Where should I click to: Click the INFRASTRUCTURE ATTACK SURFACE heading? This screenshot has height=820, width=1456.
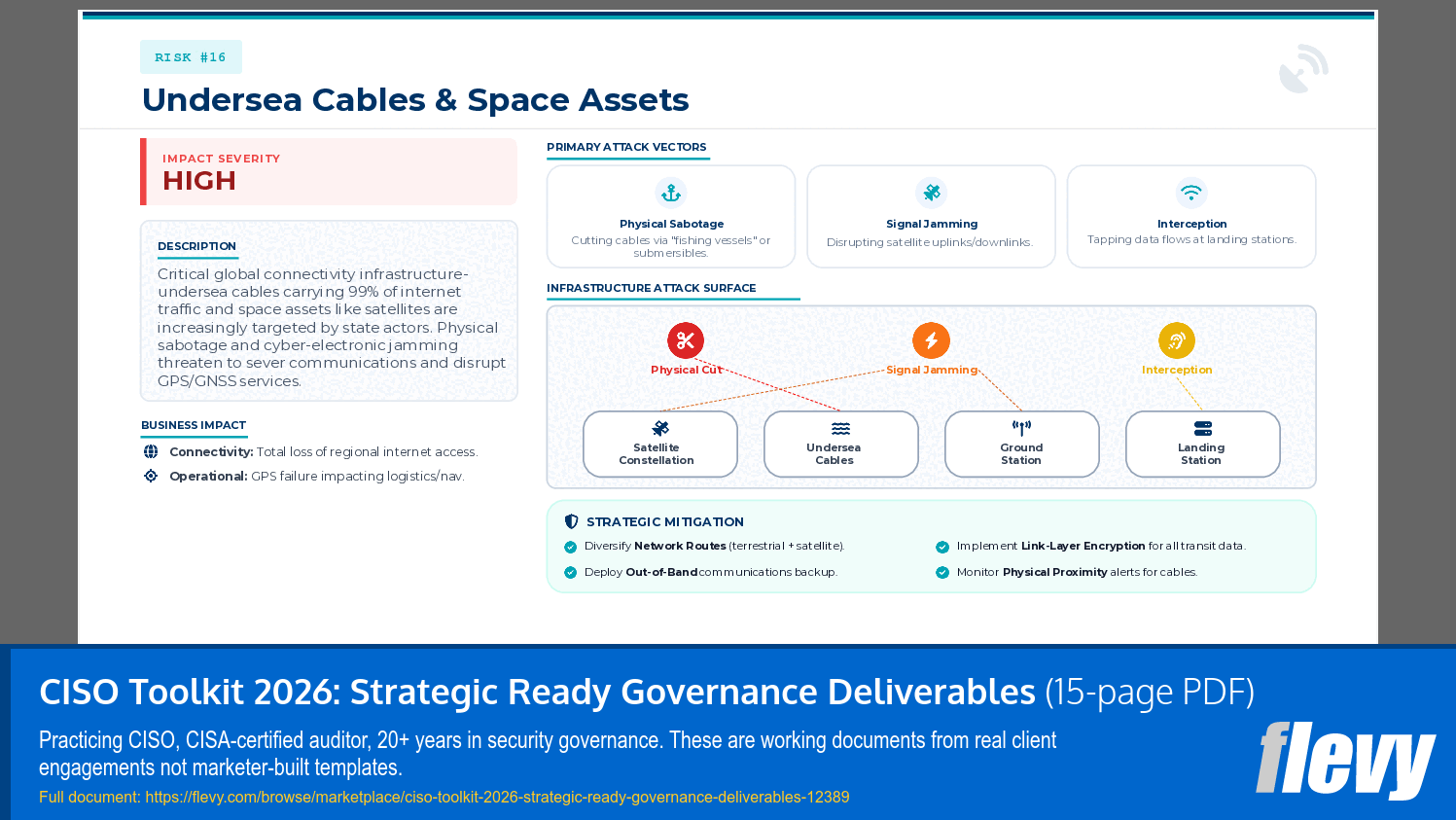(651, 288)
